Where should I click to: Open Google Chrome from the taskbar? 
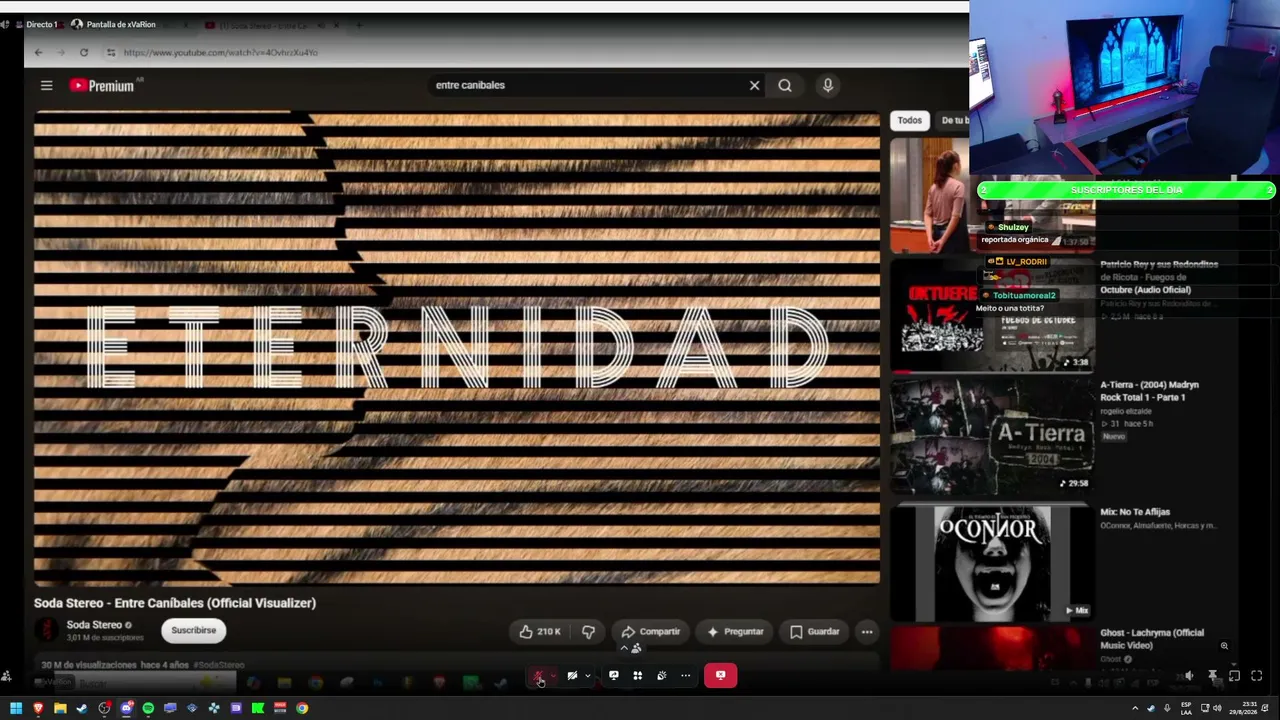tap(302, 709)
